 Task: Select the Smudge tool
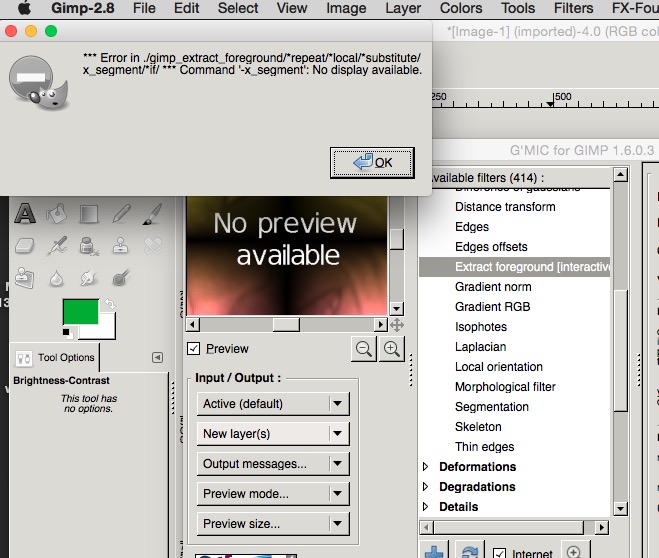click(88, 278)
